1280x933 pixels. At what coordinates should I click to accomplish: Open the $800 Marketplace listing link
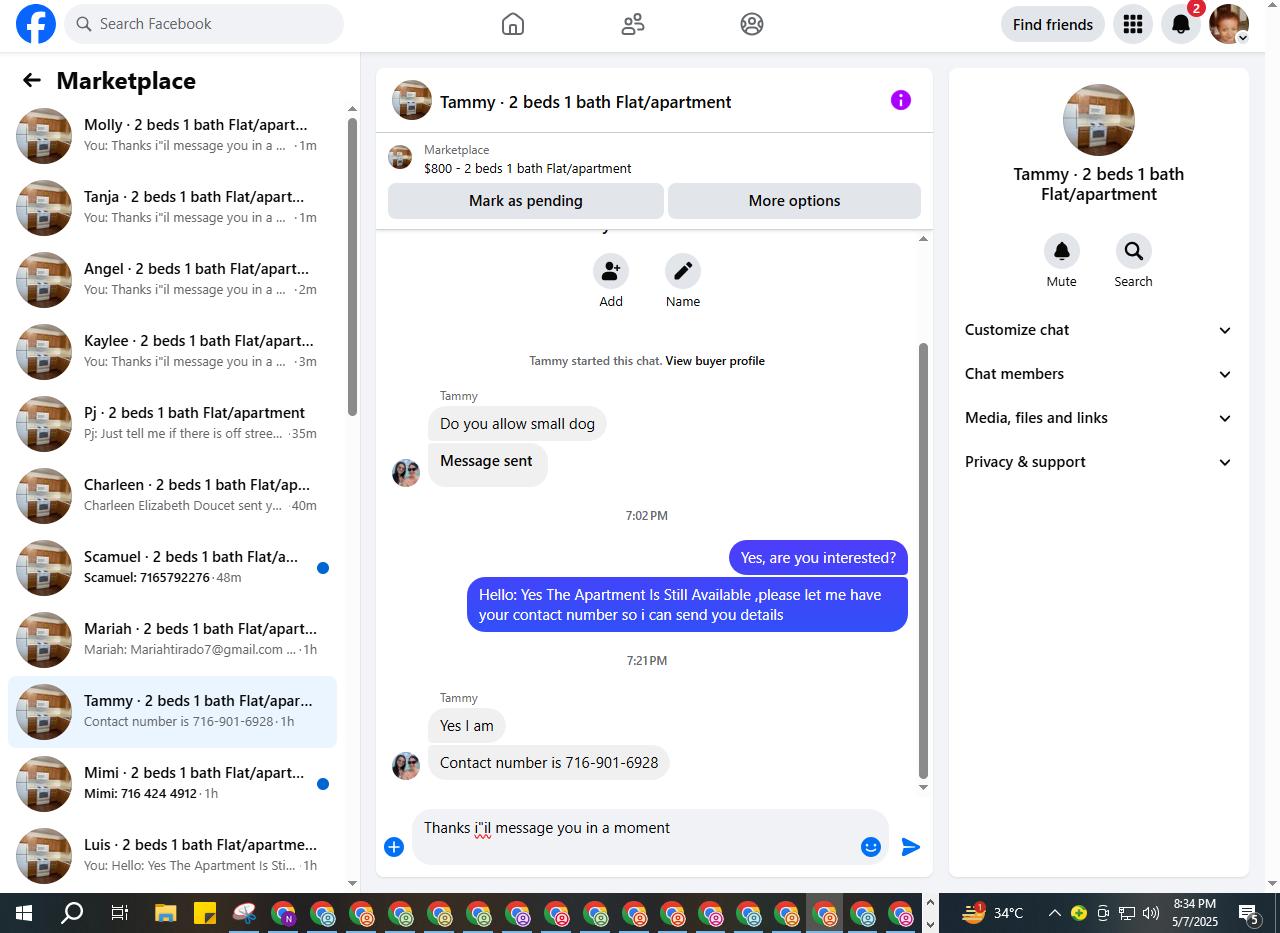pos(527,168)
